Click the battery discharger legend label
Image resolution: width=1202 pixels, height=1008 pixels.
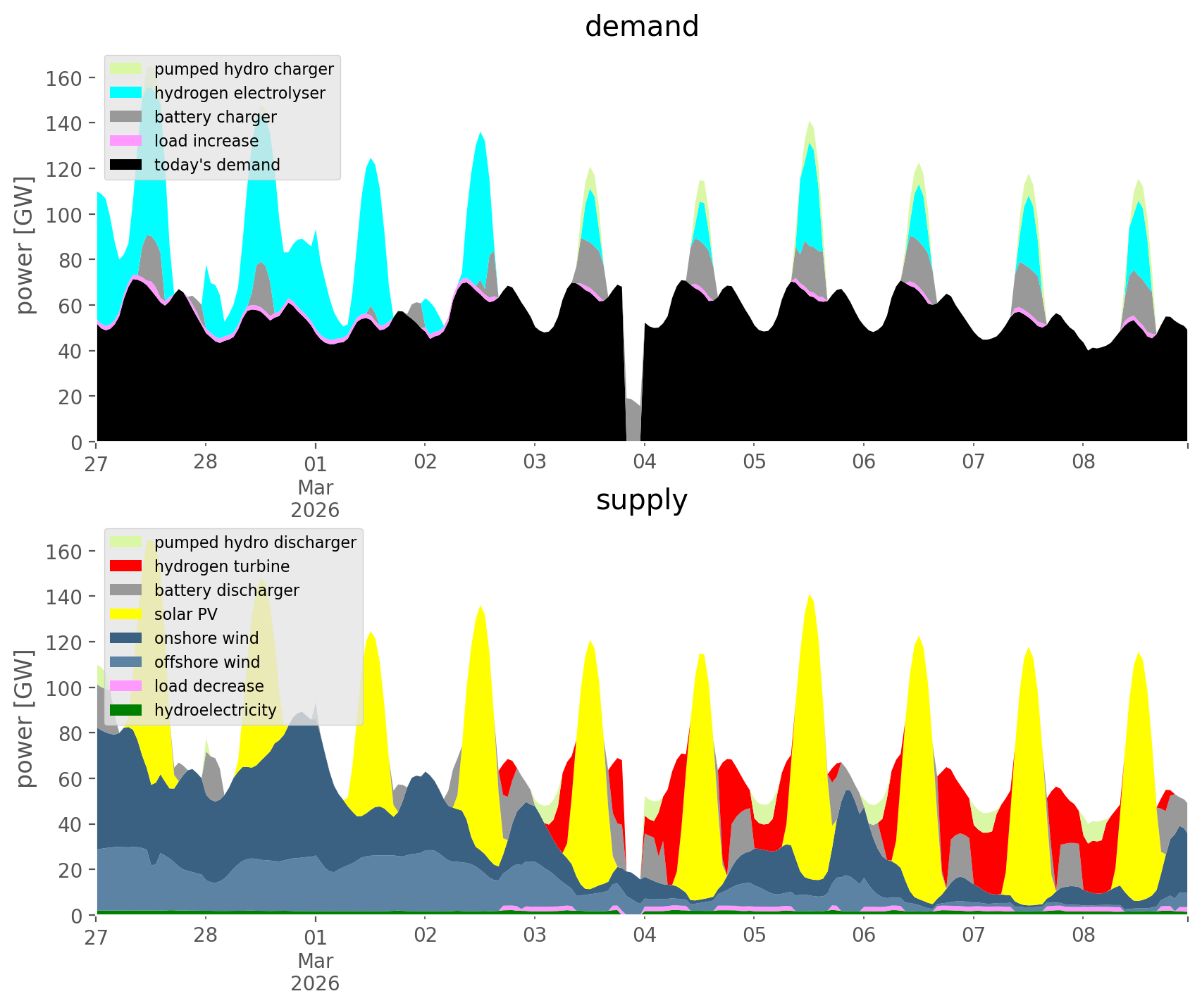coord(226,590)
